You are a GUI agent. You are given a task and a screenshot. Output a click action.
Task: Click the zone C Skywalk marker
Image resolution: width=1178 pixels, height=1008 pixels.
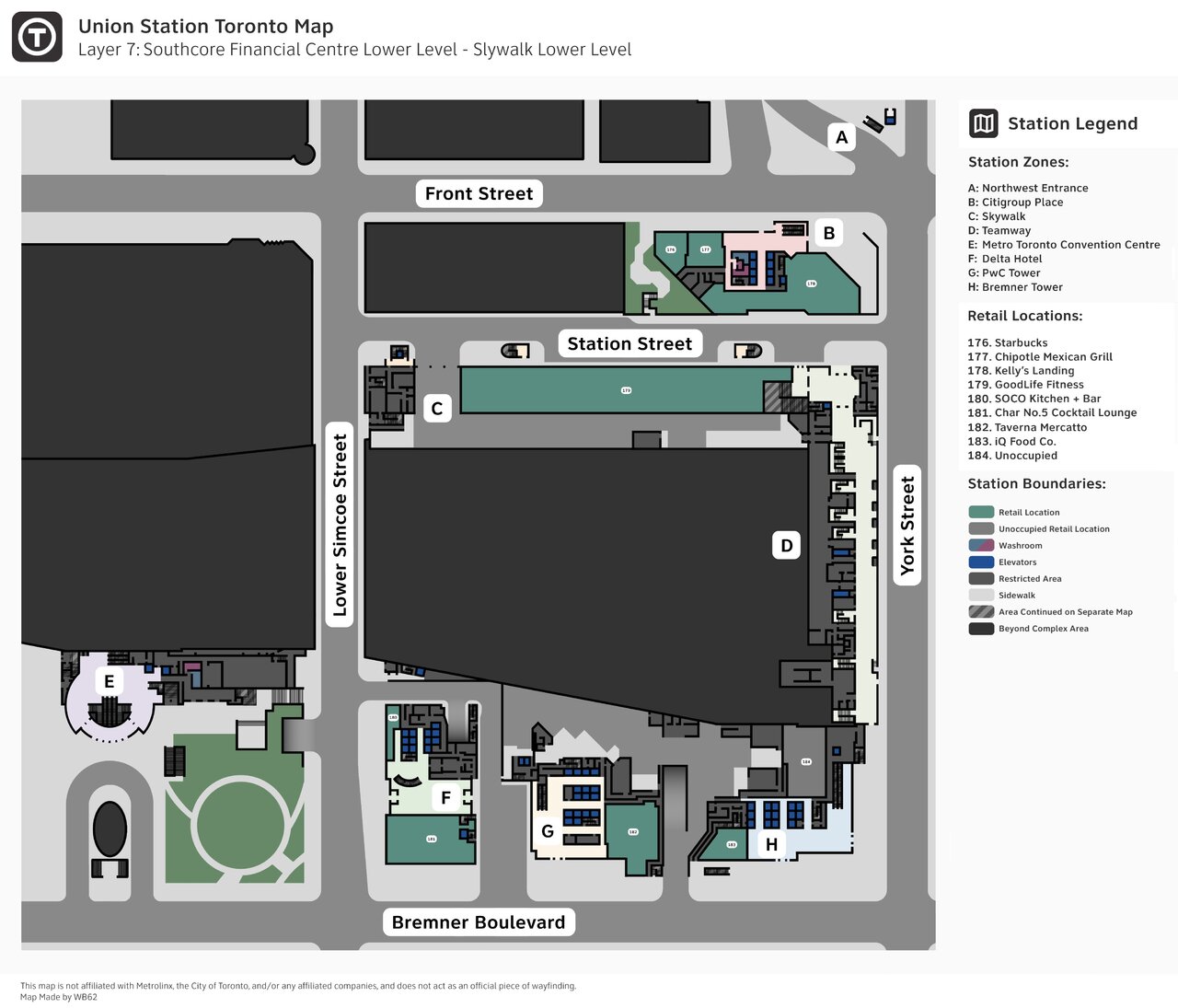click(x=437, y=408)
